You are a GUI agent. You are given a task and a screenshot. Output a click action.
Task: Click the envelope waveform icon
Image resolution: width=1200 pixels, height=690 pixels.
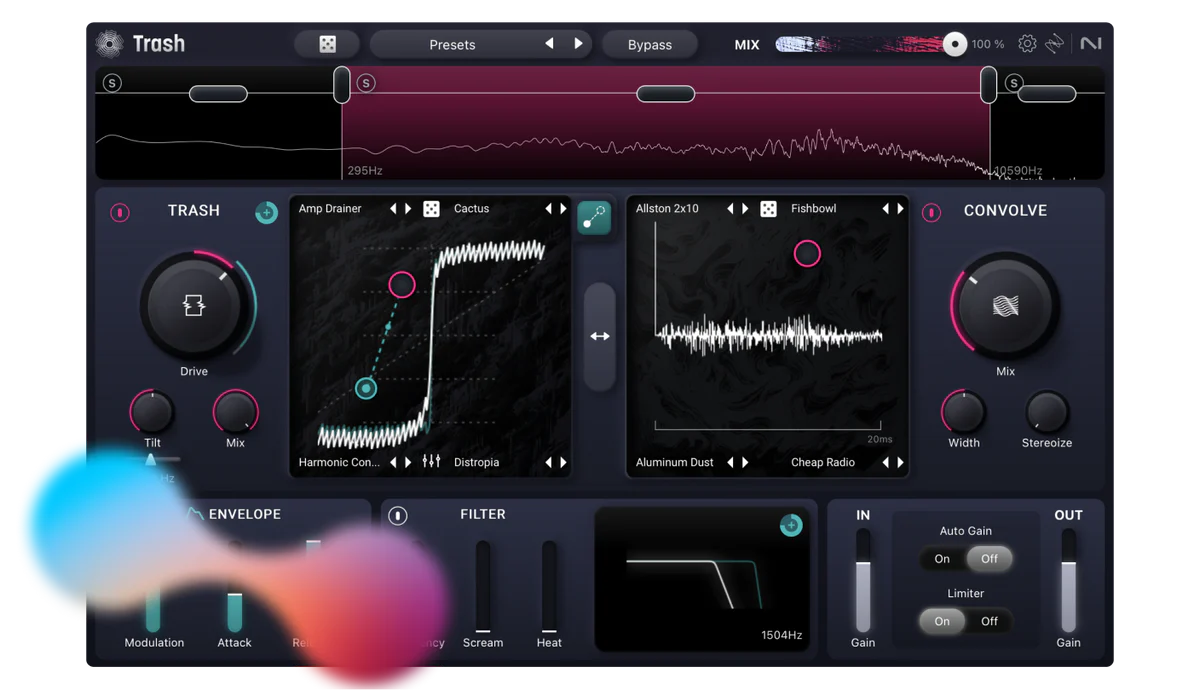(x=195, y=514)
